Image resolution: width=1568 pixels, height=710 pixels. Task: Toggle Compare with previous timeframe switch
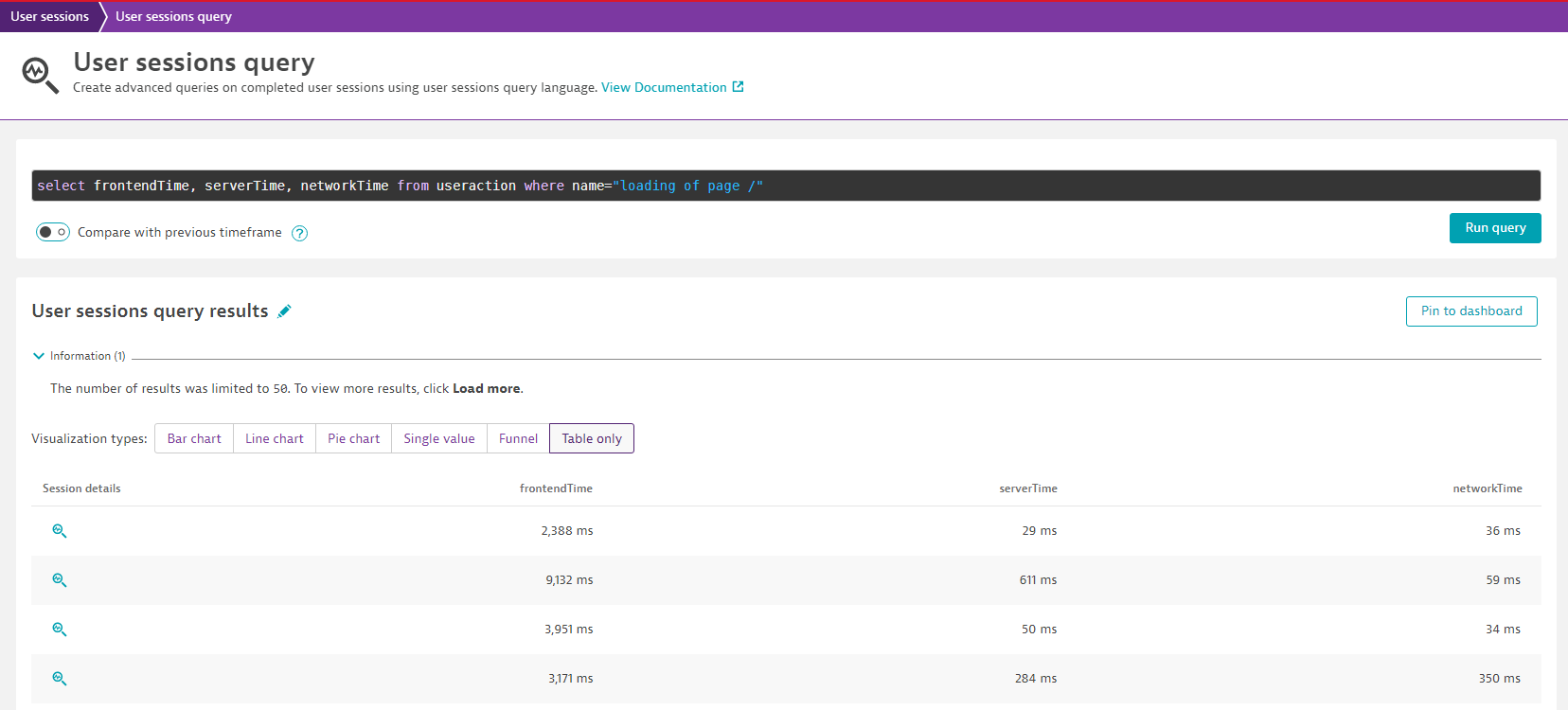click(x=53, y=232)
